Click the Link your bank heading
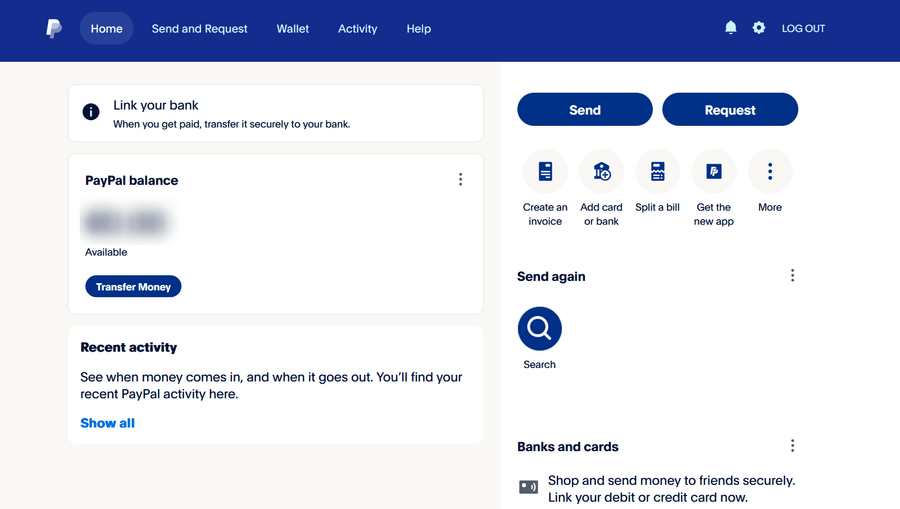The height and width of the screenshot is (509, 900). coord(156,105)
